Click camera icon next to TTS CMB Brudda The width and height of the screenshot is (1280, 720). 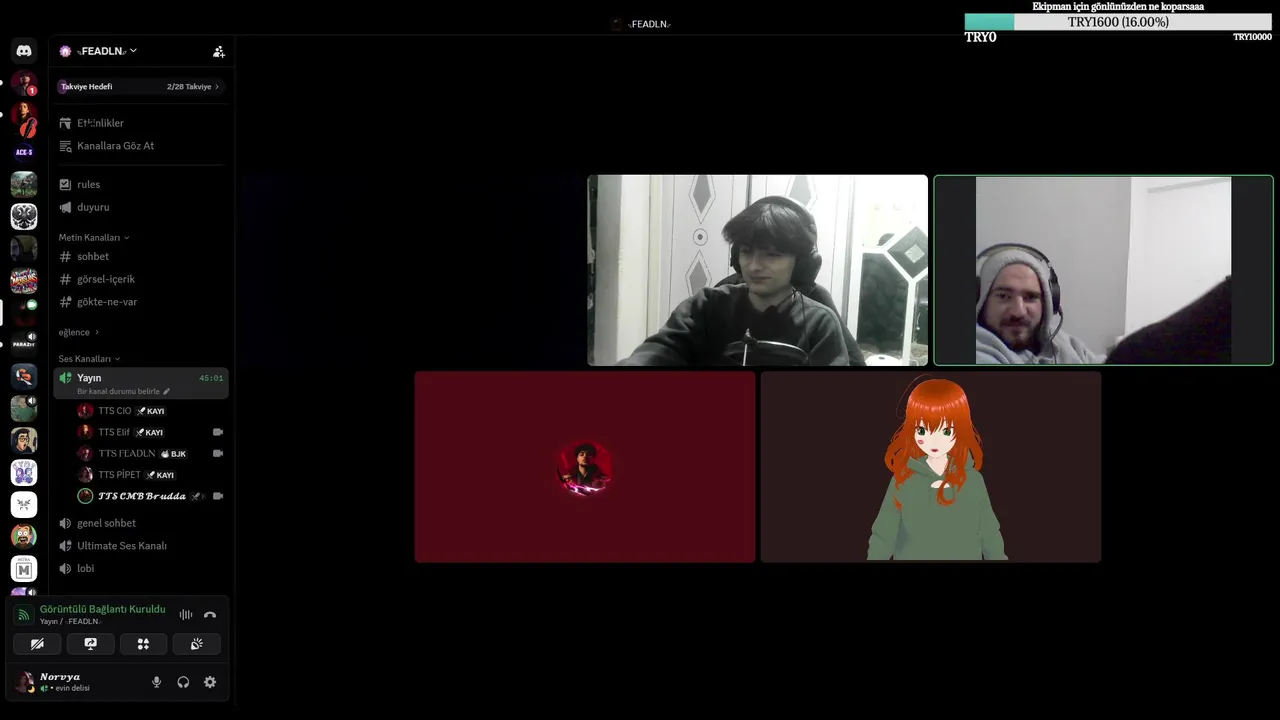[218, 496]
